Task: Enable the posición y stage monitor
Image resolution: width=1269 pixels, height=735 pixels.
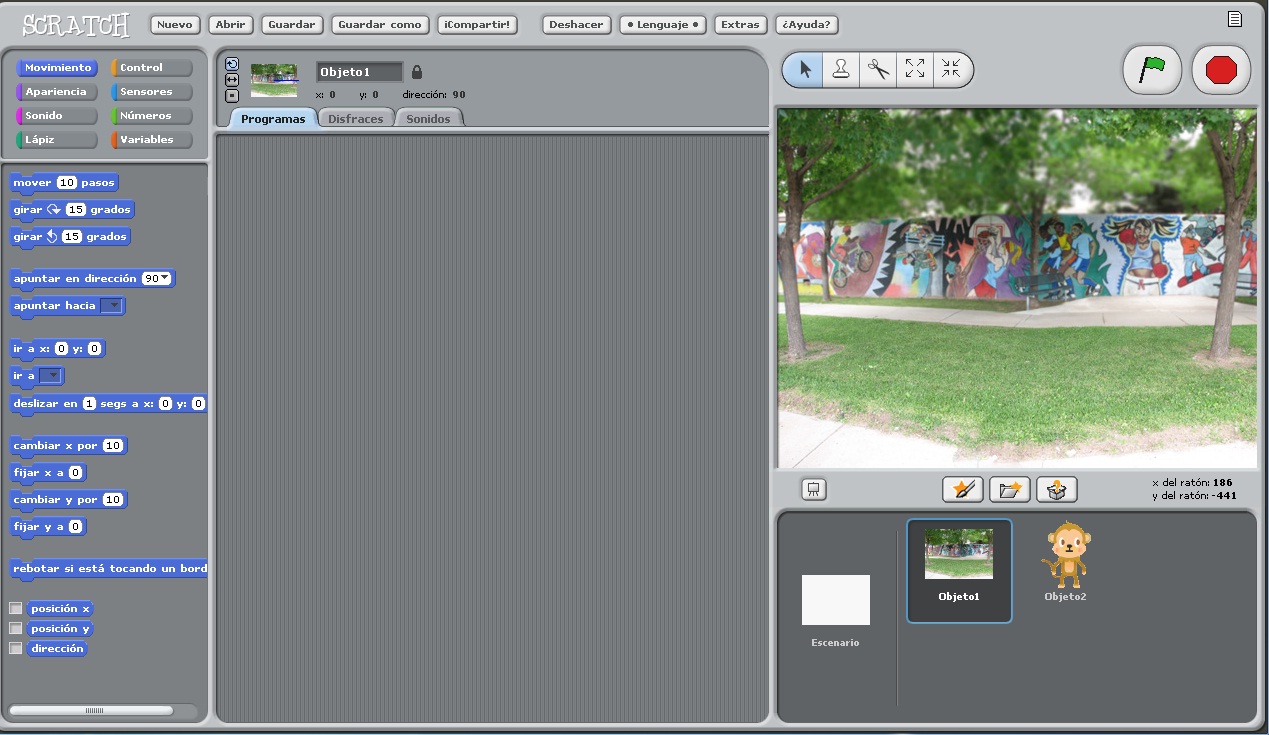Action: (15, 628)
